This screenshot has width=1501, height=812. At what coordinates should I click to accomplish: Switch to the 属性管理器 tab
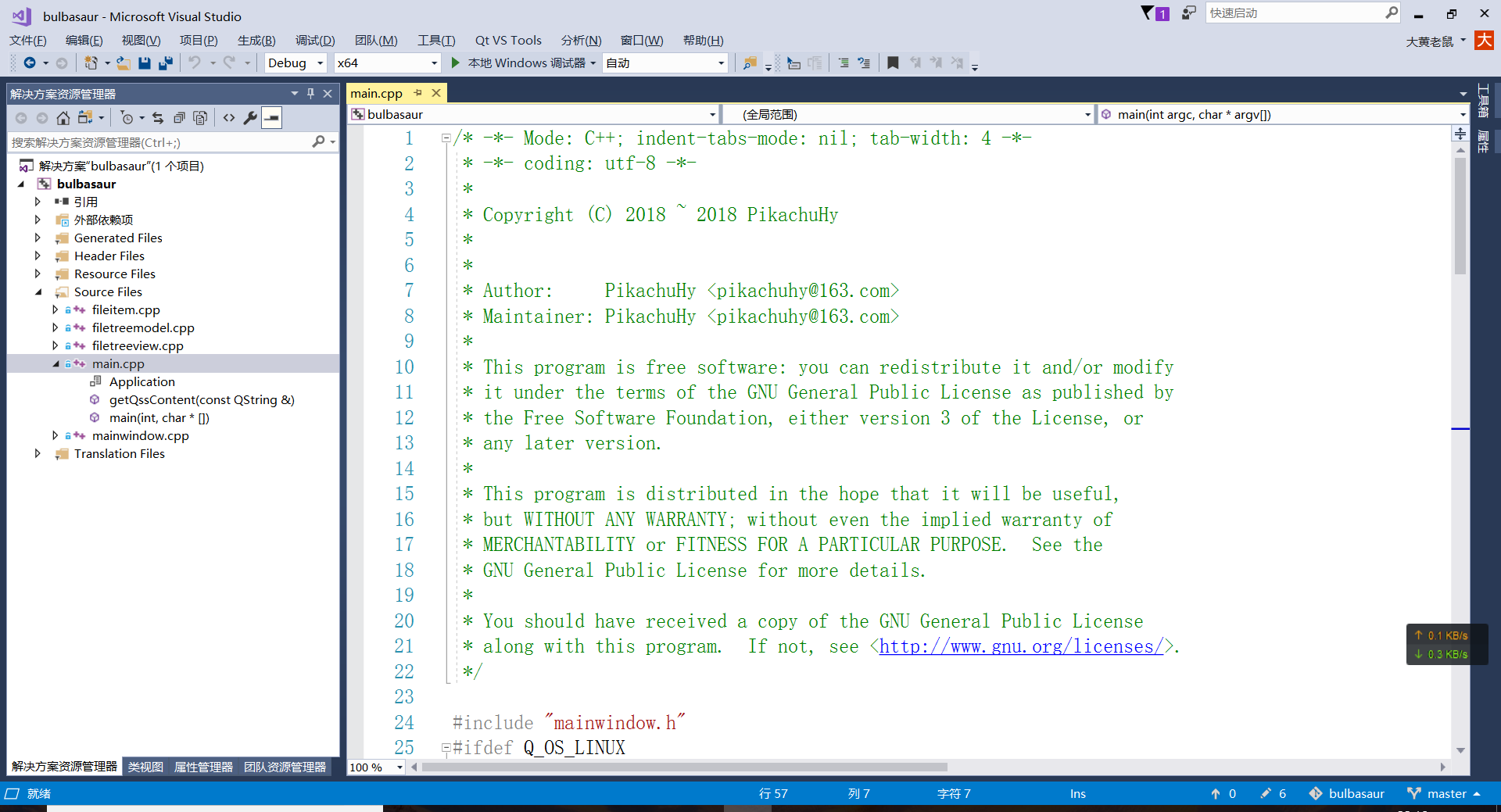203,767
